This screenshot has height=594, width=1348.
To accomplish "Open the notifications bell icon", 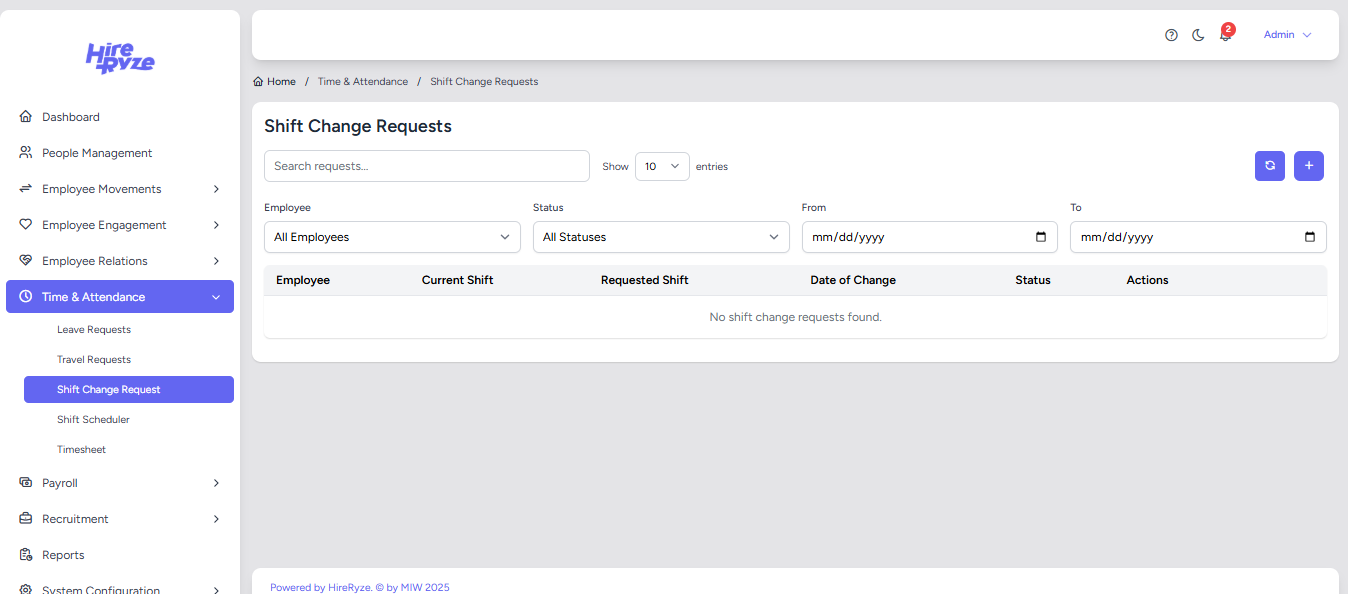I will [x=1225, y=35].
